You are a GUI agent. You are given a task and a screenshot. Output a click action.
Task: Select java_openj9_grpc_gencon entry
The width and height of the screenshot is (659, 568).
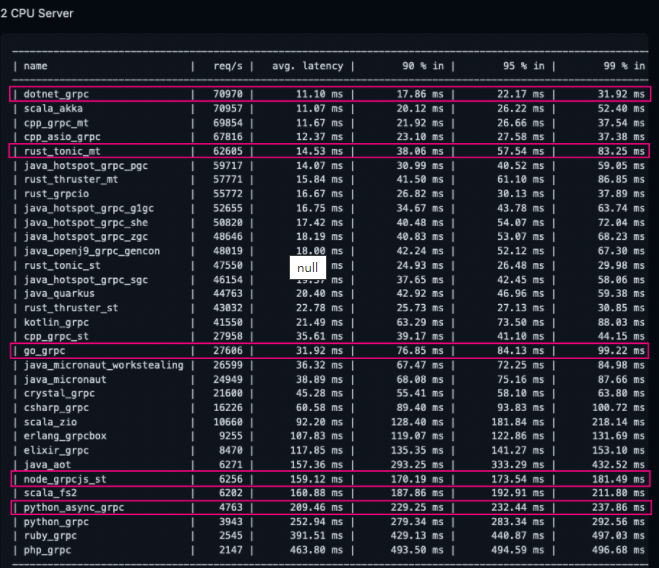pyautogui.click(x=92, y=251)
